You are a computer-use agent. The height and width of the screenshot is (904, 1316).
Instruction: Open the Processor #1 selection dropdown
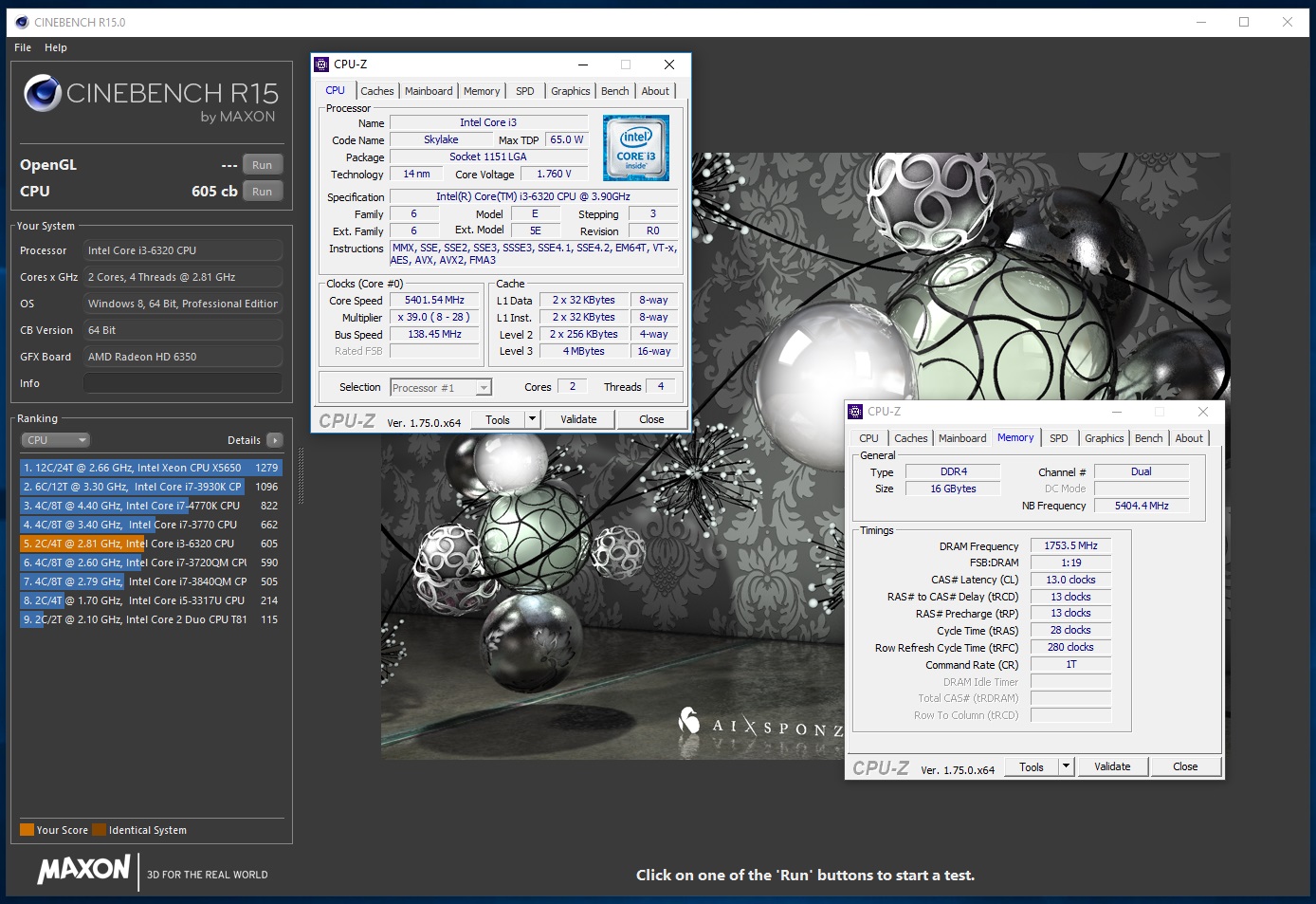pos(441,387)
